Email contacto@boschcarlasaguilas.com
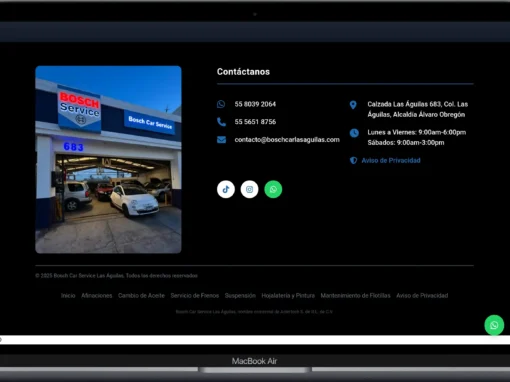 tap(287, 140)
